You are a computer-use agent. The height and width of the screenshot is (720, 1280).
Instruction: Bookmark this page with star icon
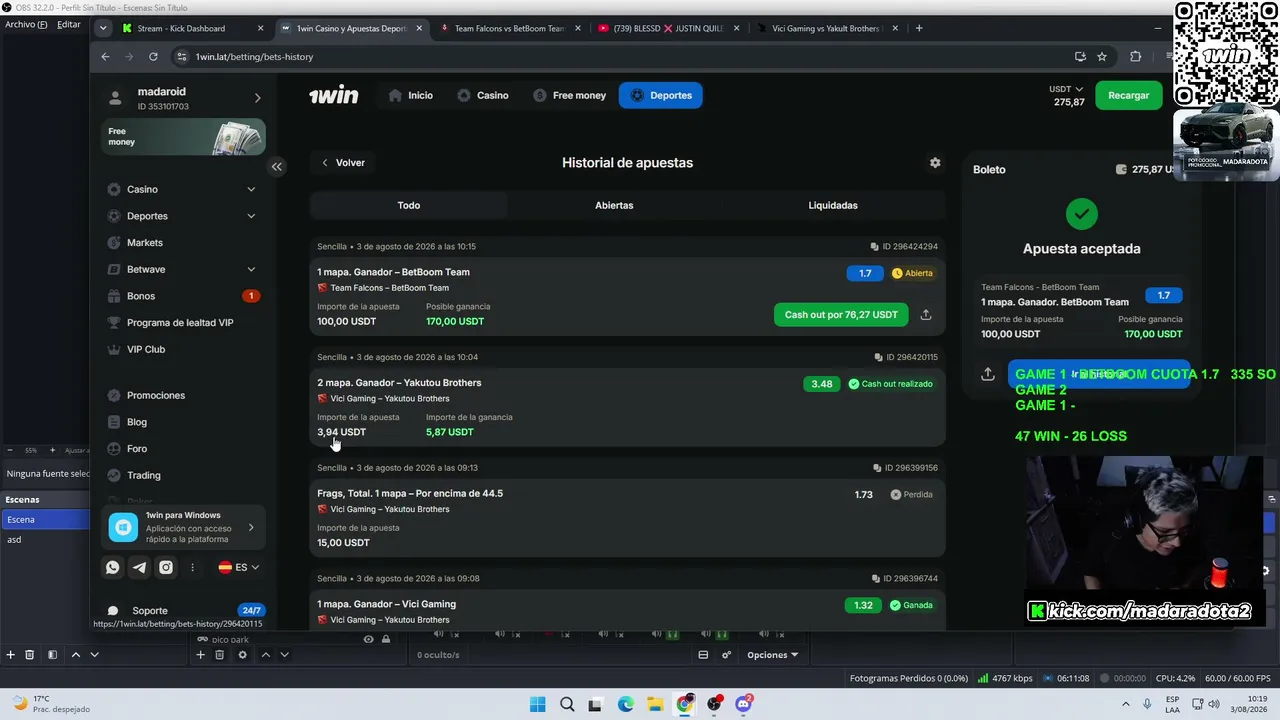point(1102,57)
